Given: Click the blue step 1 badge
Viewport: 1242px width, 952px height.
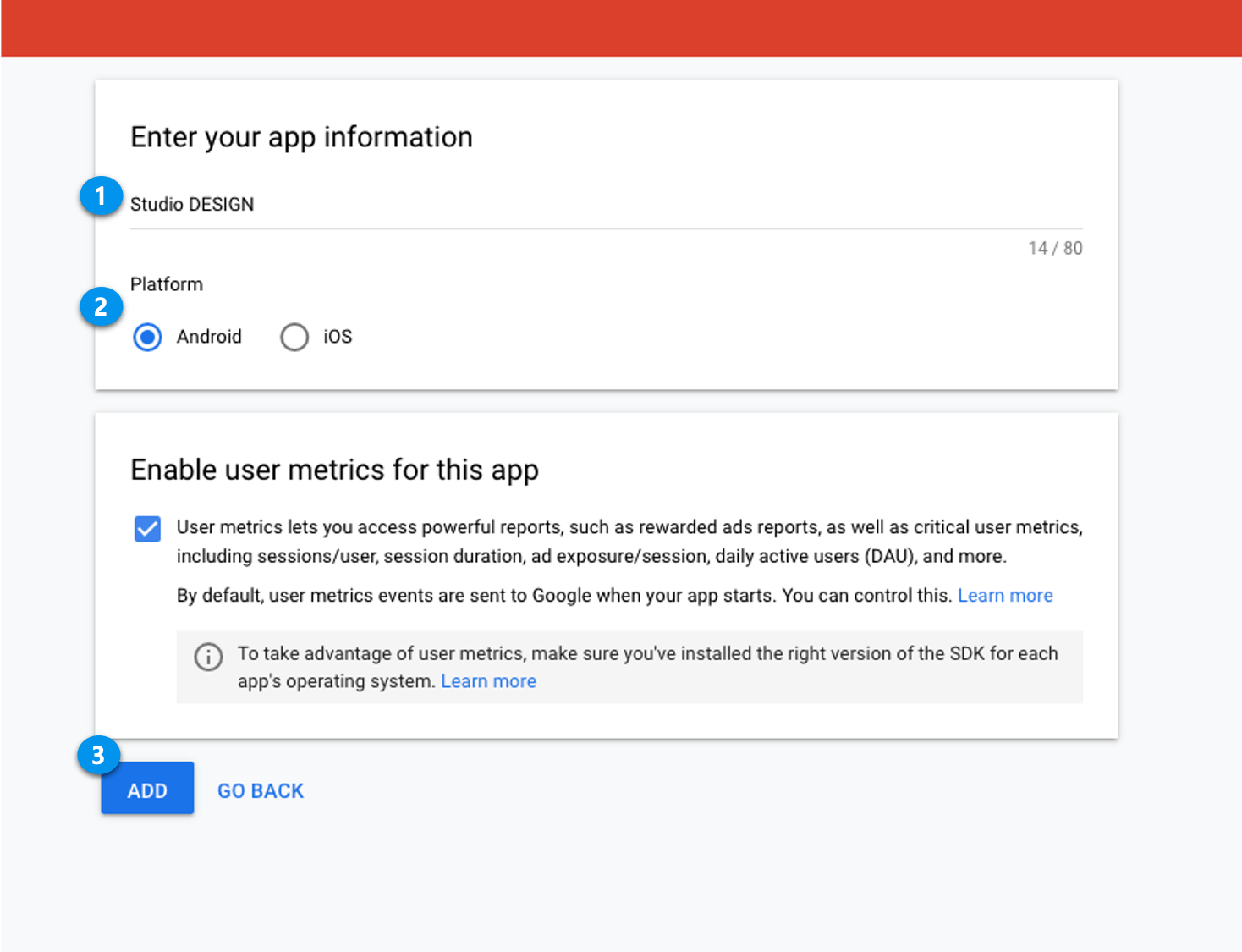Looking at the screenshot, I should pyautogui.click(x=101, y=195).
